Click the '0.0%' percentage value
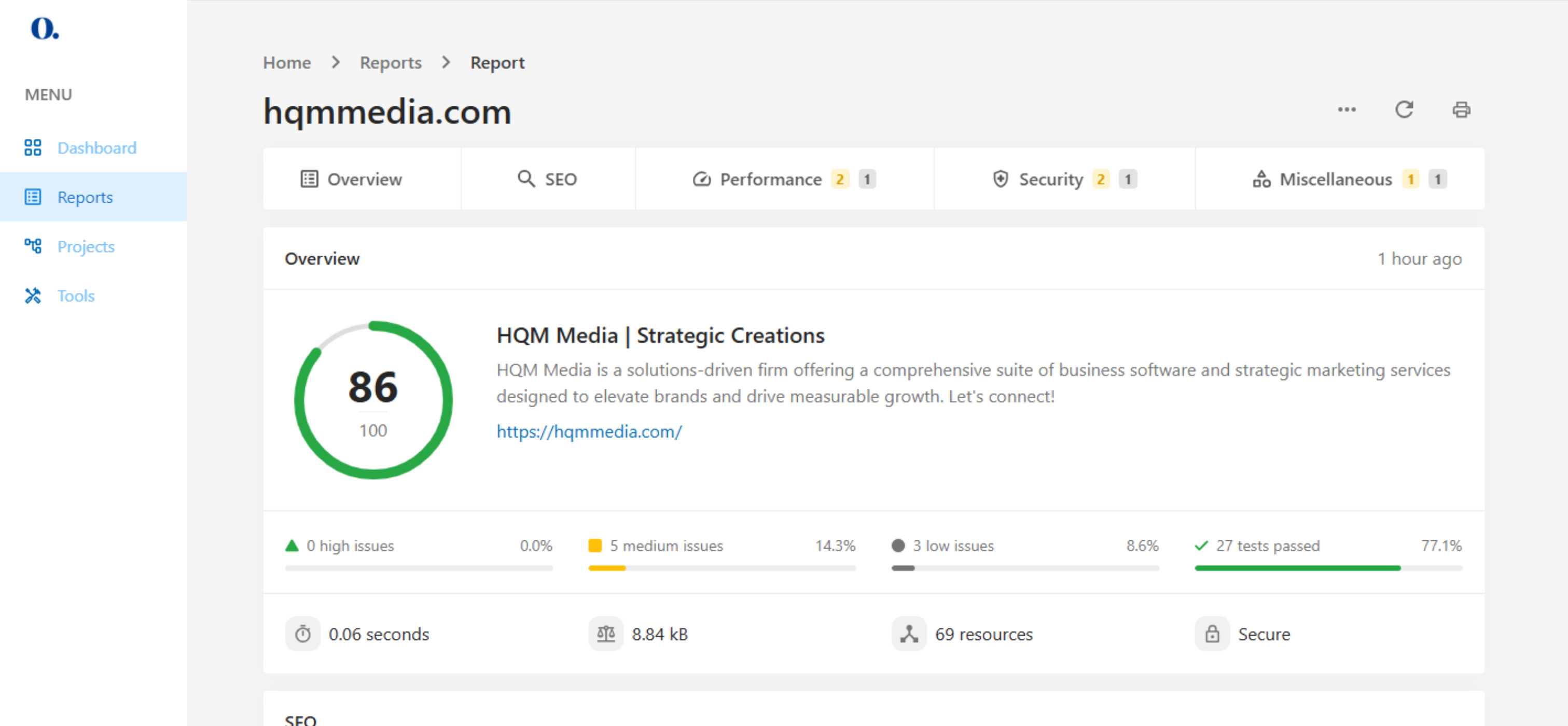The width and height of the screenshot is (1568, 726). coord(536,546)
